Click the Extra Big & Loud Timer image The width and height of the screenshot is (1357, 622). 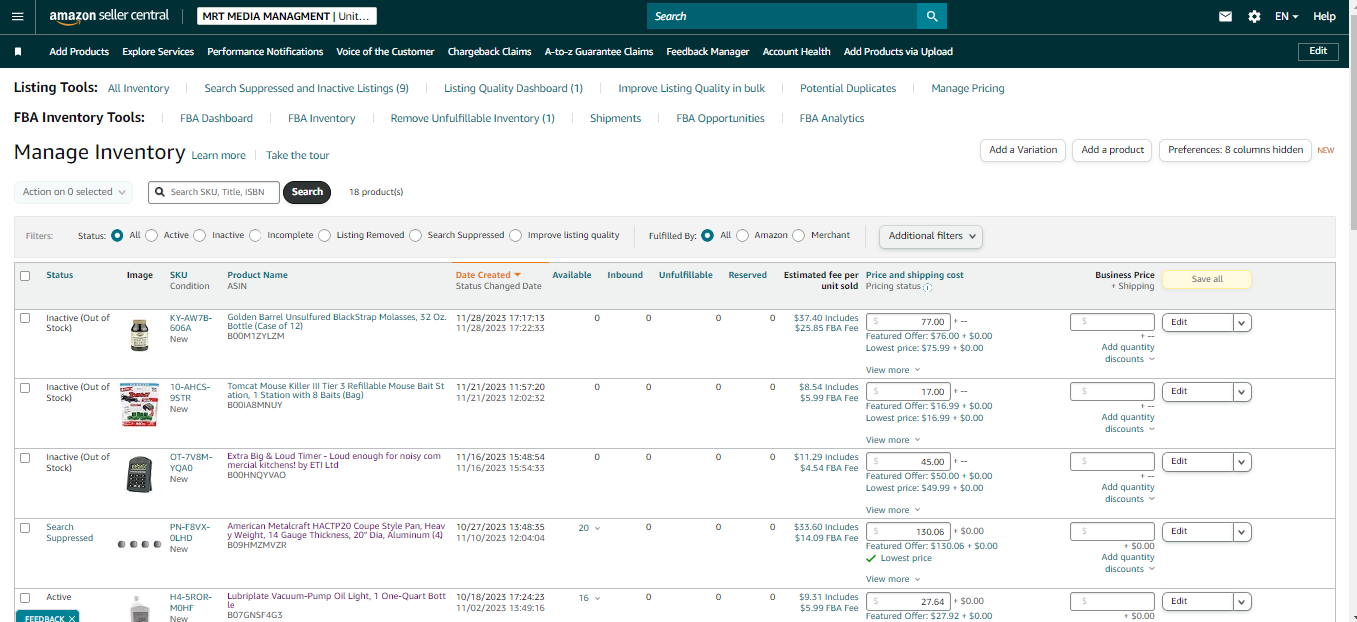[139, 473]
